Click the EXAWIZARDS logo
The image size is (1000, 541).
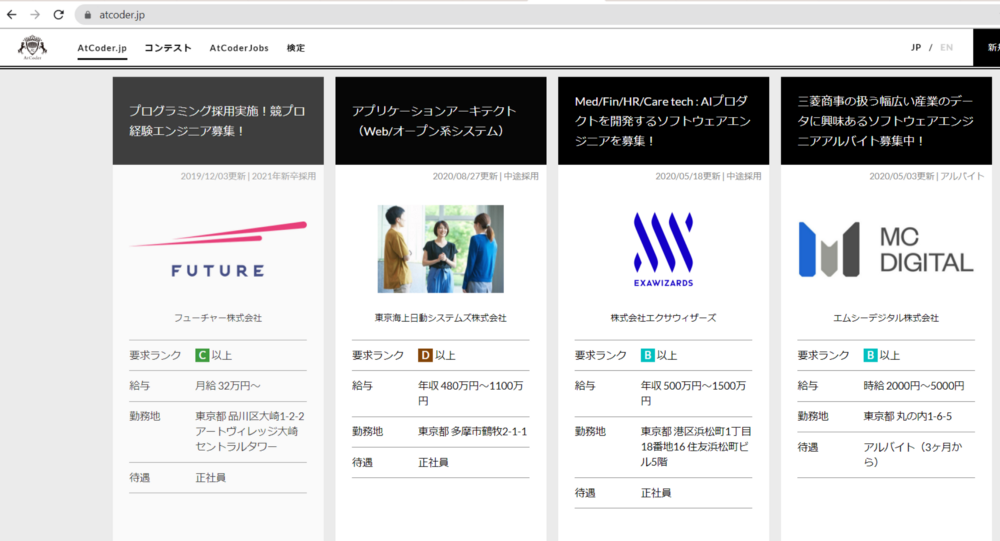point(663,249)
